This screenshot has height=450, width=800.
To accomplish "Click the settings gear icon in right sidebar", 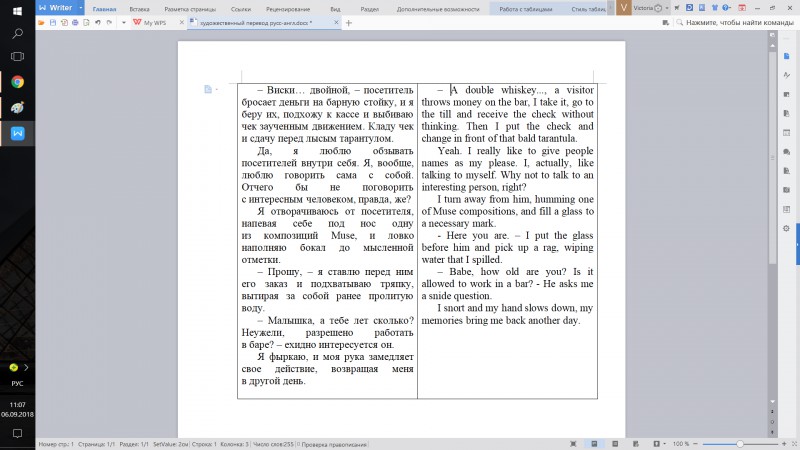I will tap(786, 228).
